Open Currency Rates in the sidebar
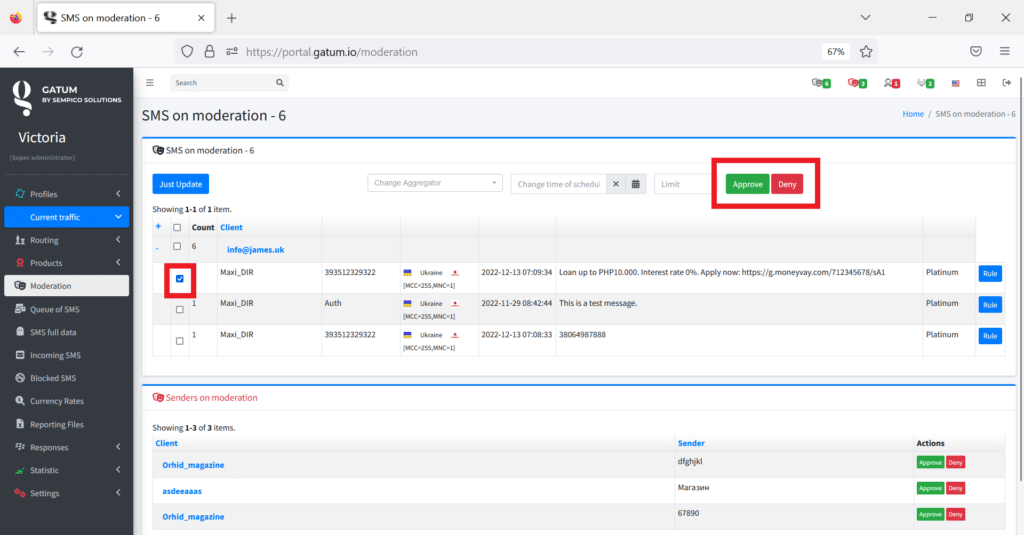Image resolution: width=1024 pixels, height=535 pixels. tap(67, 401)
